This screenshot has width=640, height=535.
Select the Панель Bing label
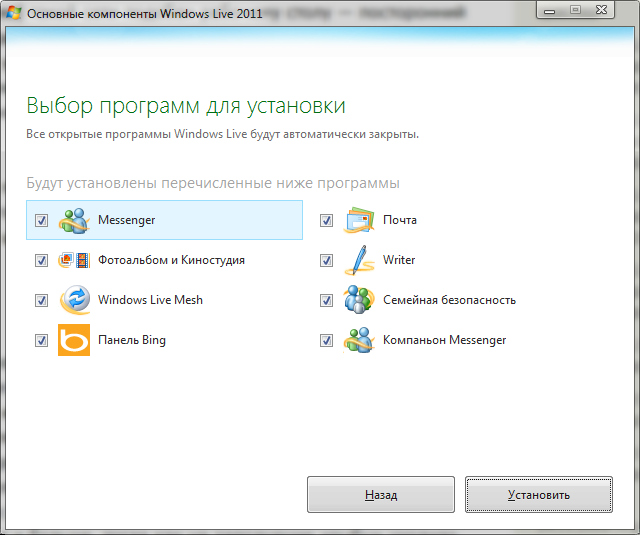pyautogui.click(x=132, y=340)
